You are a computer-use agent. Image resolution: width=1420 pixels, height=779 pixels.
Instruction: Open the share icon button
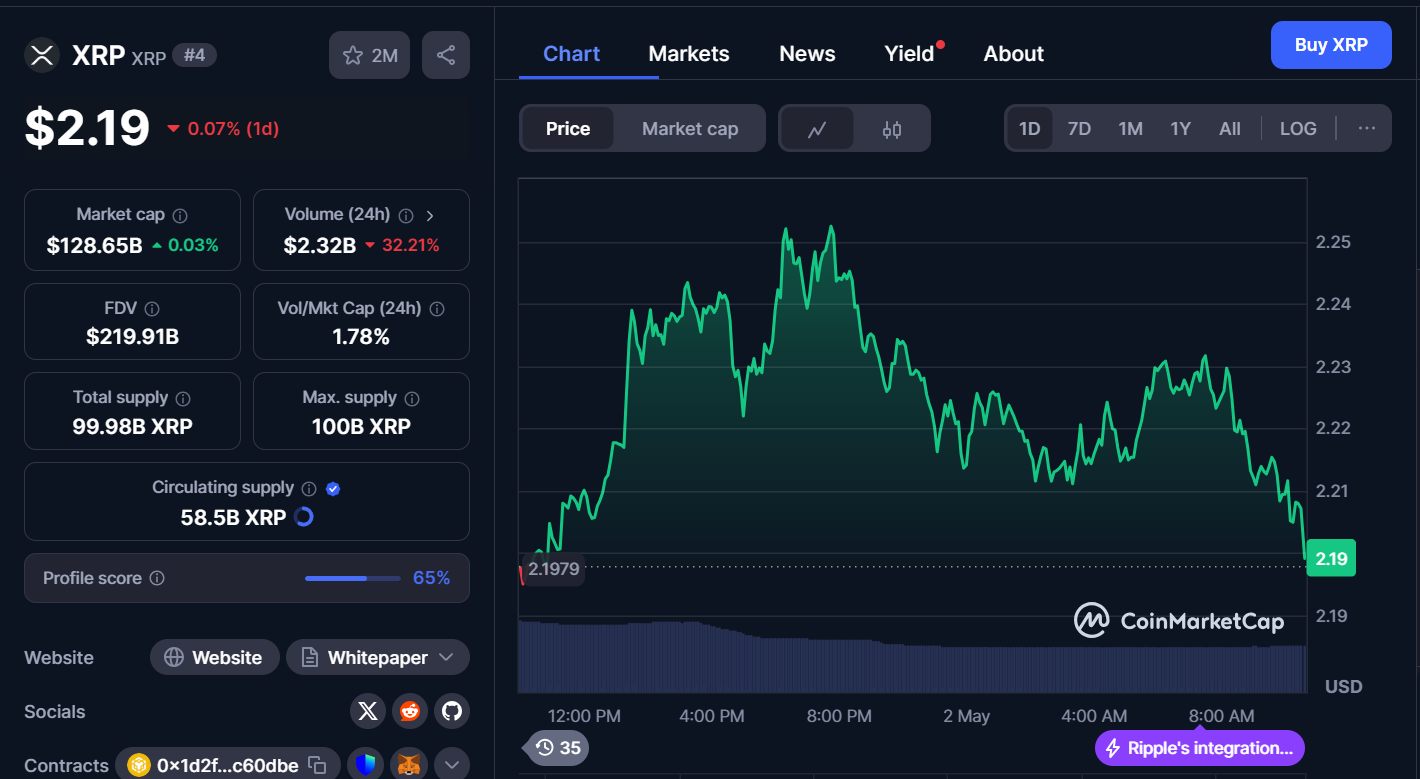pyautogui.click(x=446, y=55)
